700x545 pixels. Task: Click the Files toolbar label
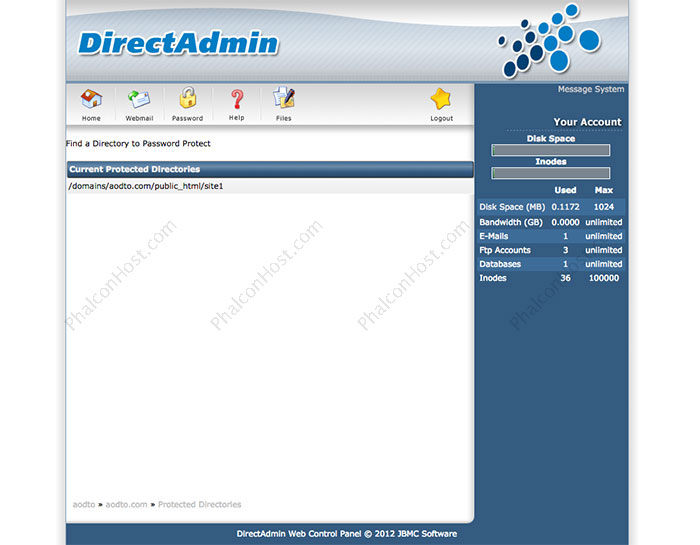pos(283,118)
